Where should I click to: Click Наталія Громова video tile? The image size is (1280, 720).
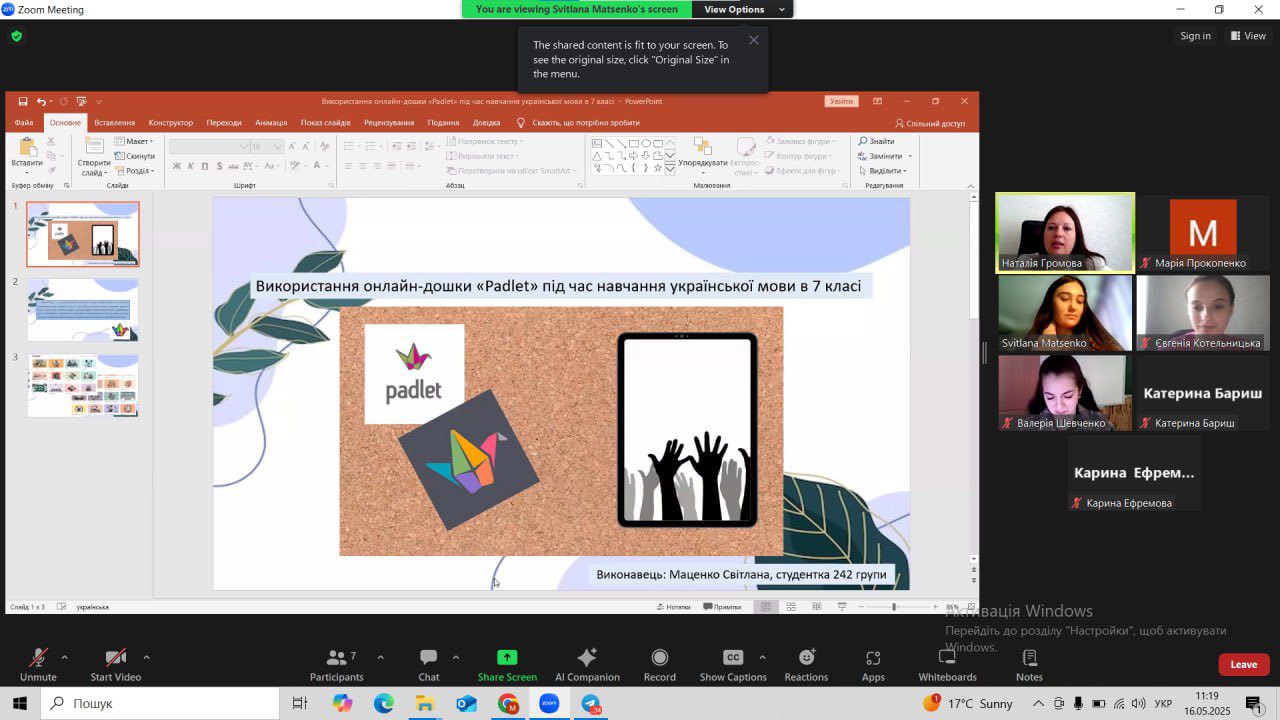pyautogui.click(x=1065, y=232)
